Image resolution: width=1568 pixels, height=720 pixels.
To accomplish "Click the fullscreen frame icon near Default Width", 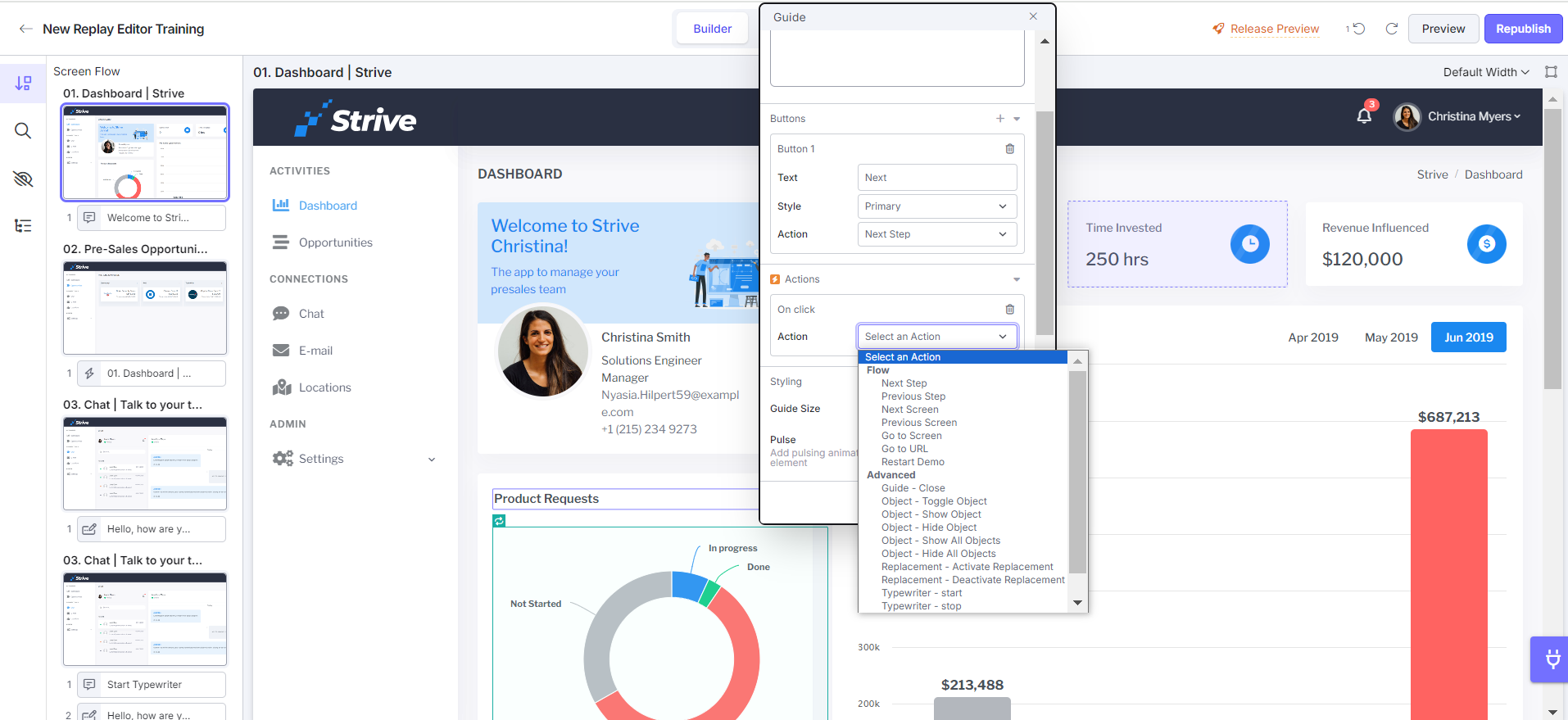I will (1551, 72).
